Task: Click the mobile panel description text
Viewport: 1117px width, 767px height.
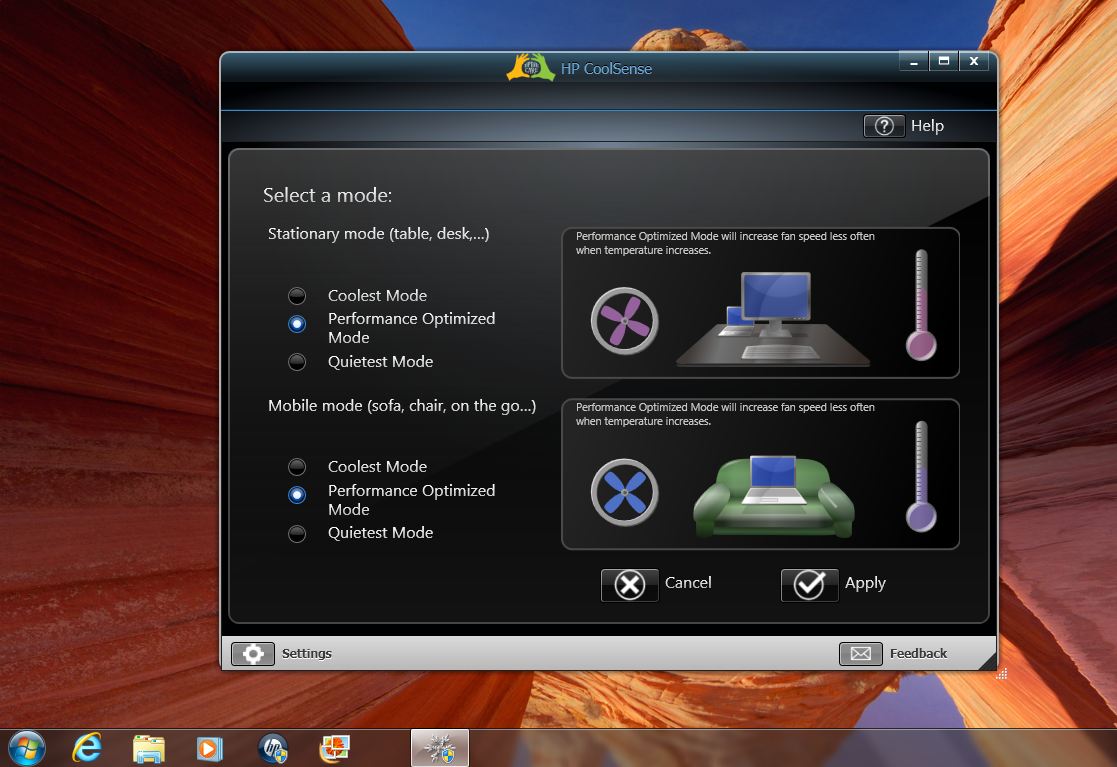Action: click(x=725, y=414)
